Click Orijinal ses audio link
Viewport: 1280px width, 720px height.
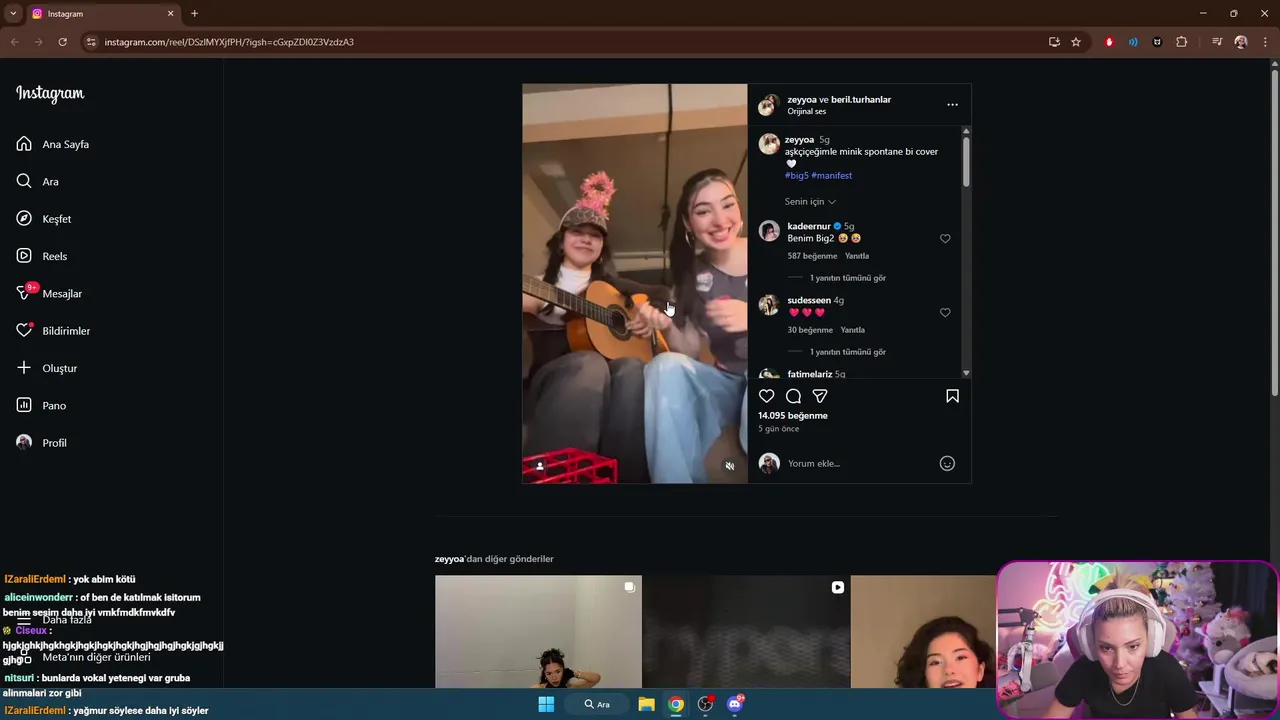(x=807, y=112)
